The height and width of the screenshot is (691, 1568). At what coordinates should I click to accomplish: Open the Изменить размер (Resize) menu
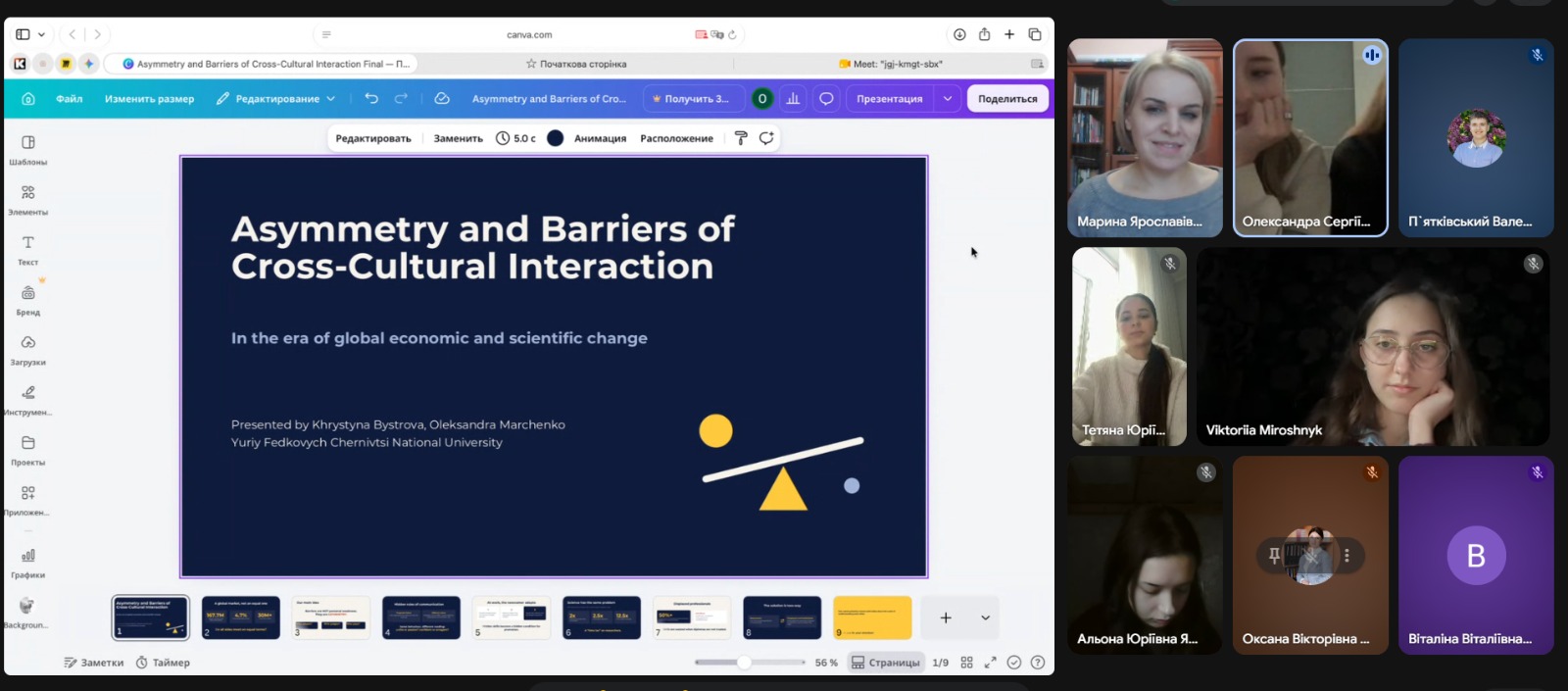click(149, 98)
